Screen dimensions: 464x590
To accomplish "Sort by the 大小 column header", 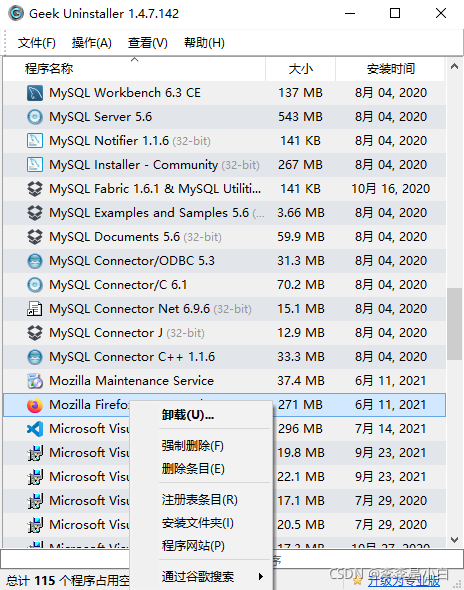I will [300, 69].
